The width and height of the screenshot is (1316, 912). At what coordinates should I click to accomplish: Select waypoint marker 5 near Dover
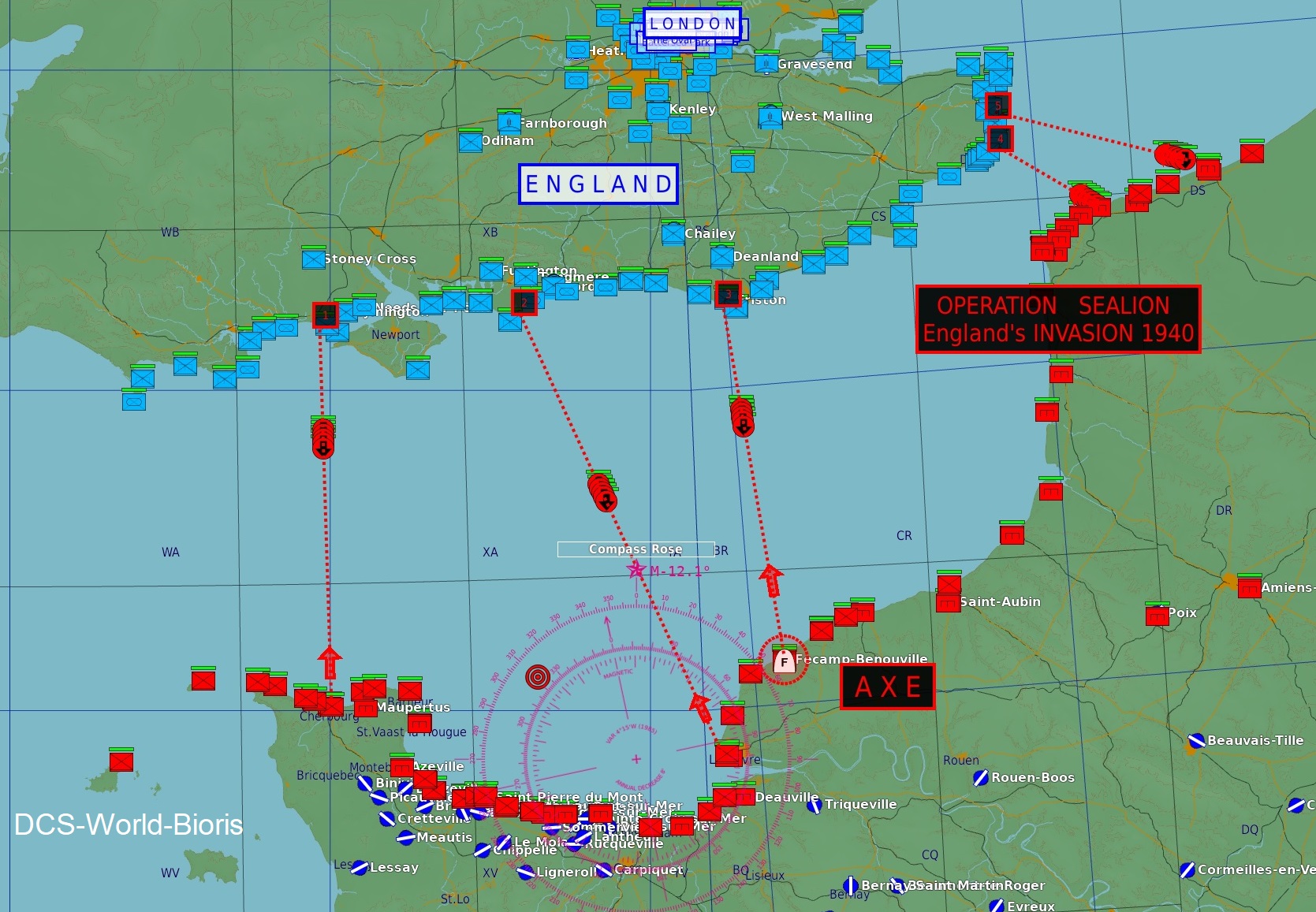[997, 106]
